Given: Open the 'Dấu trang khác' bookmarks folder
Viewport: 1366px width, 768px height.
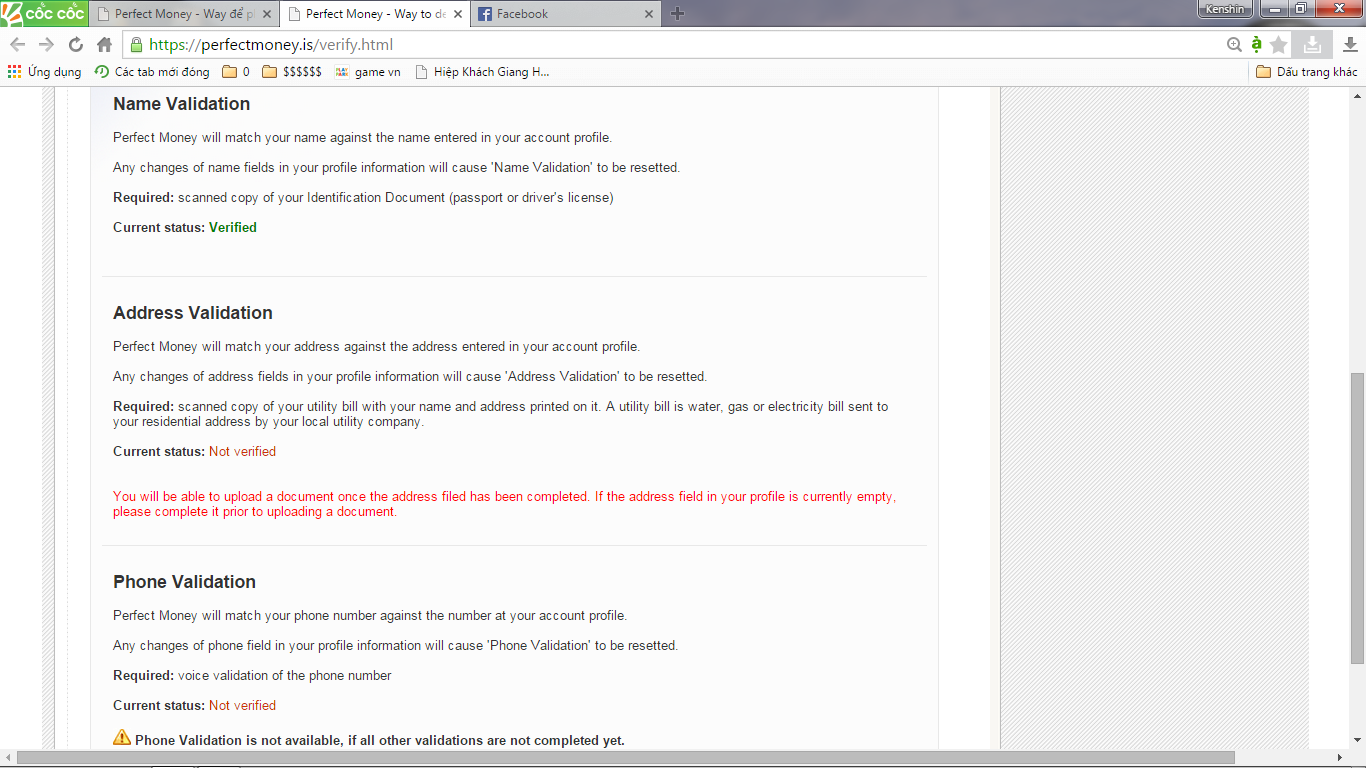Looking at the screenshot, I should click(x=1307, y=72).
